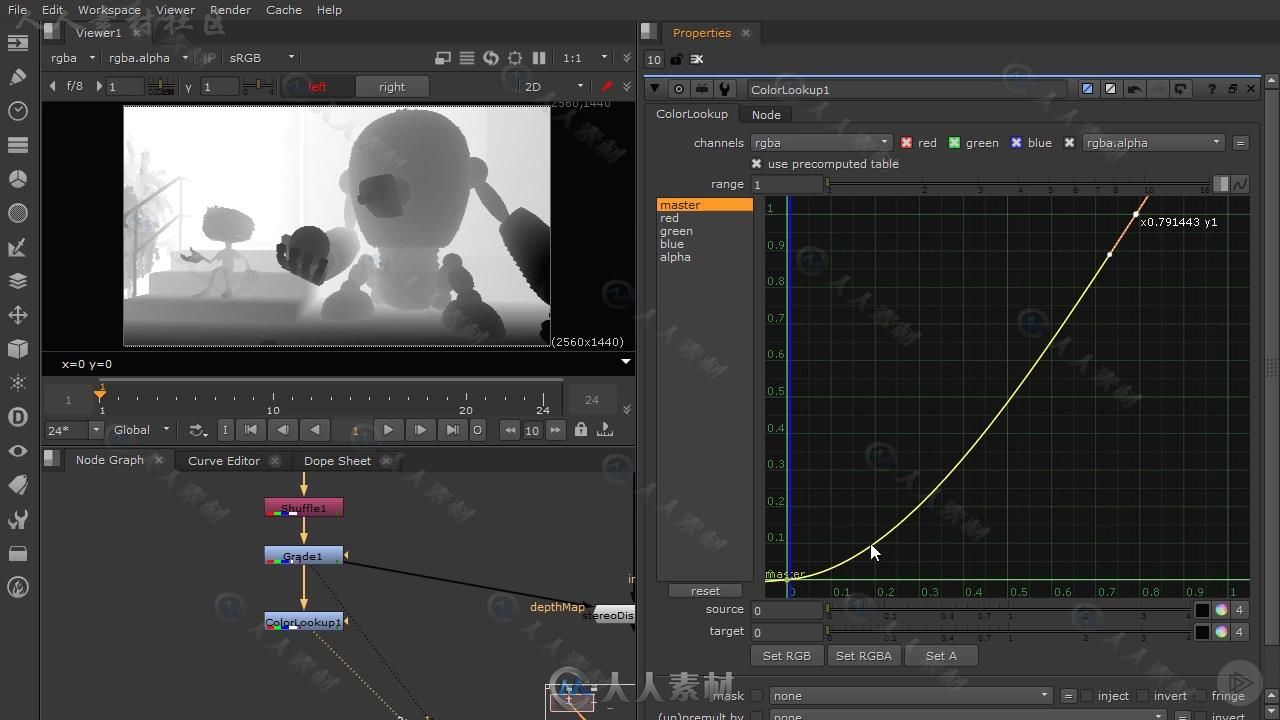Viewport: 1280px width, 720px height.
Task: Click the reset button below curve list
Action: [x=705, y=591]
